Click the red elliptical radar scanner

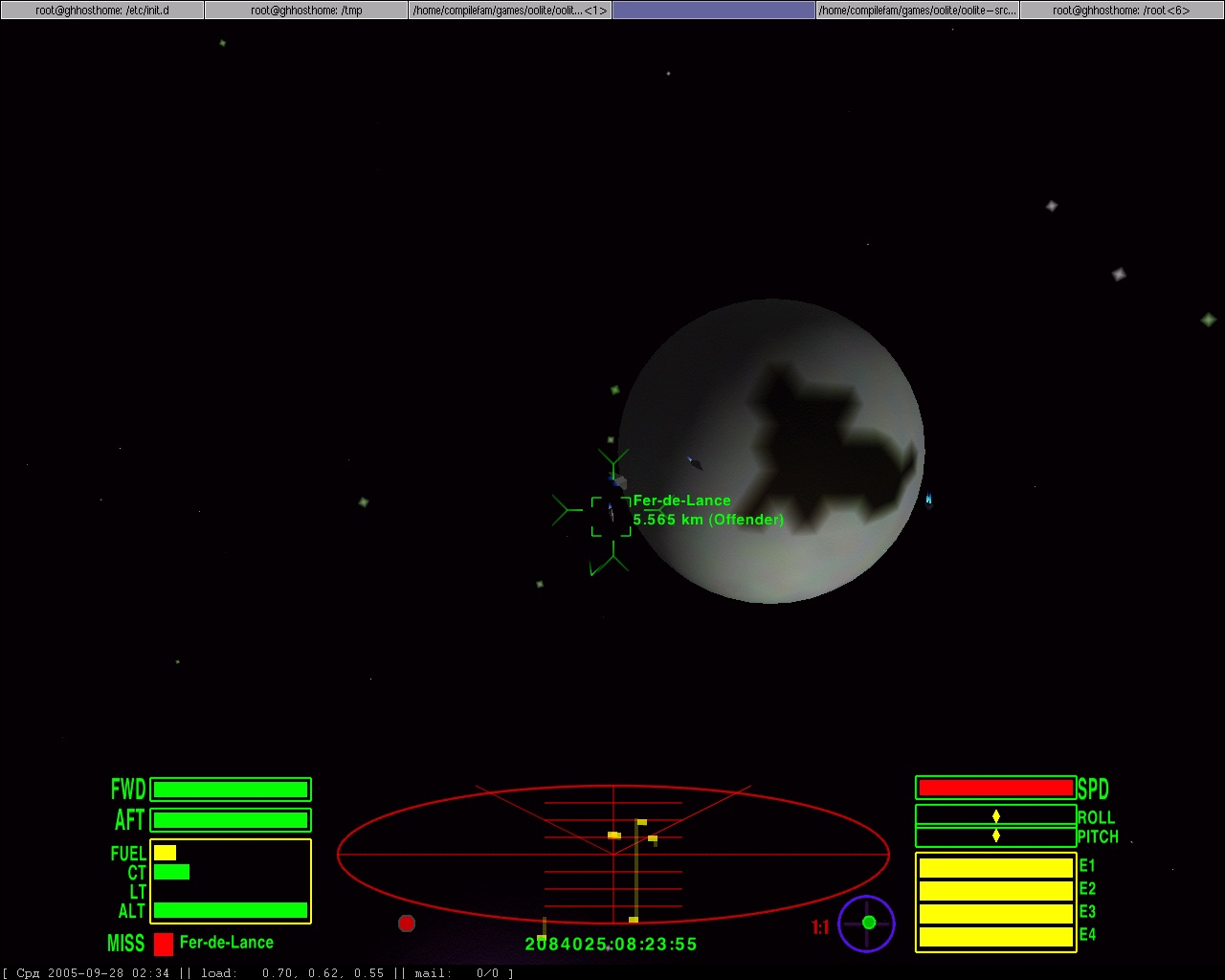tap(613, 854)
